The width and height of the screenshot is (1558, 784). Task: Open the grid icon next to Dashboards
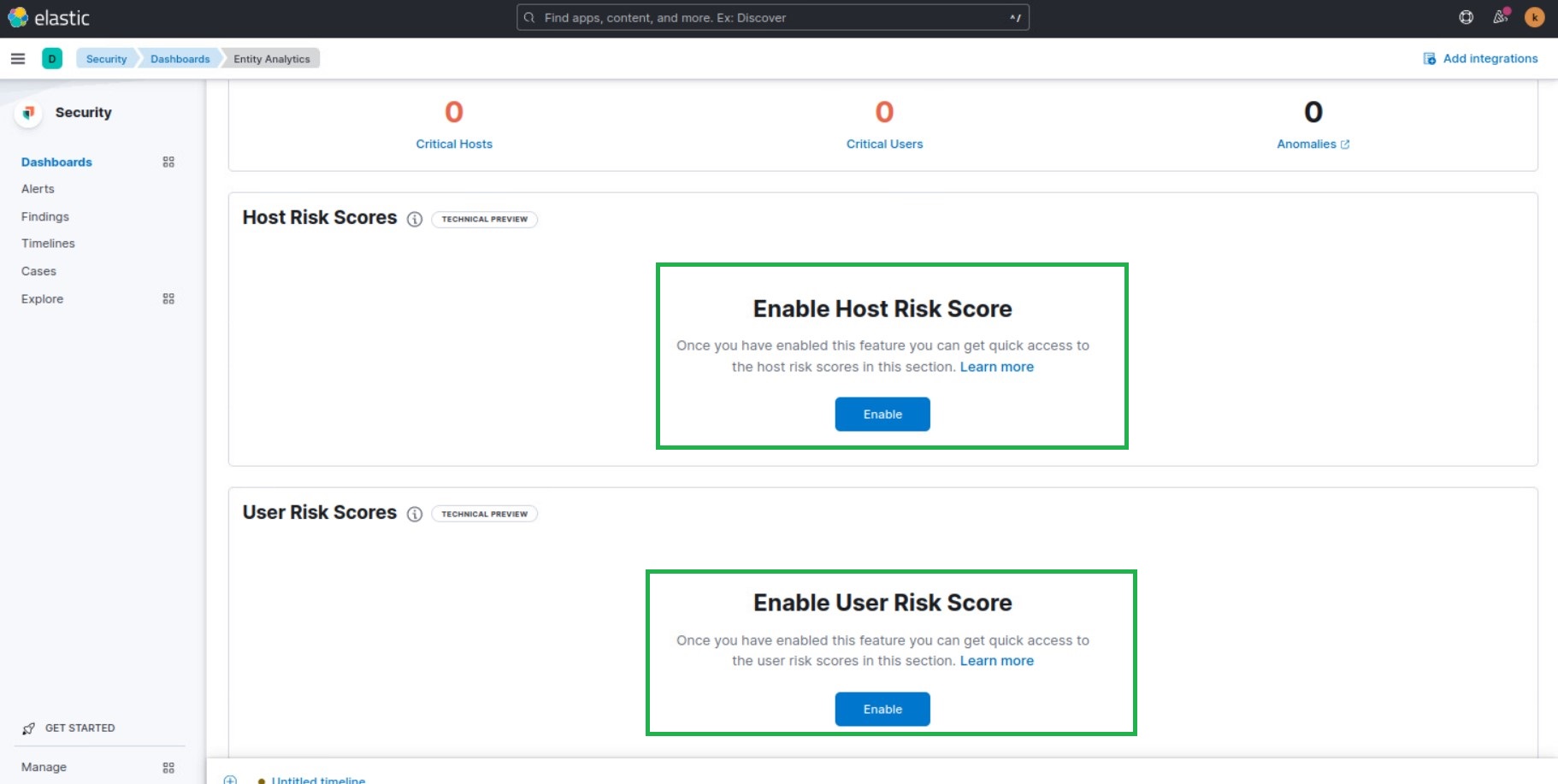point(168,162)
